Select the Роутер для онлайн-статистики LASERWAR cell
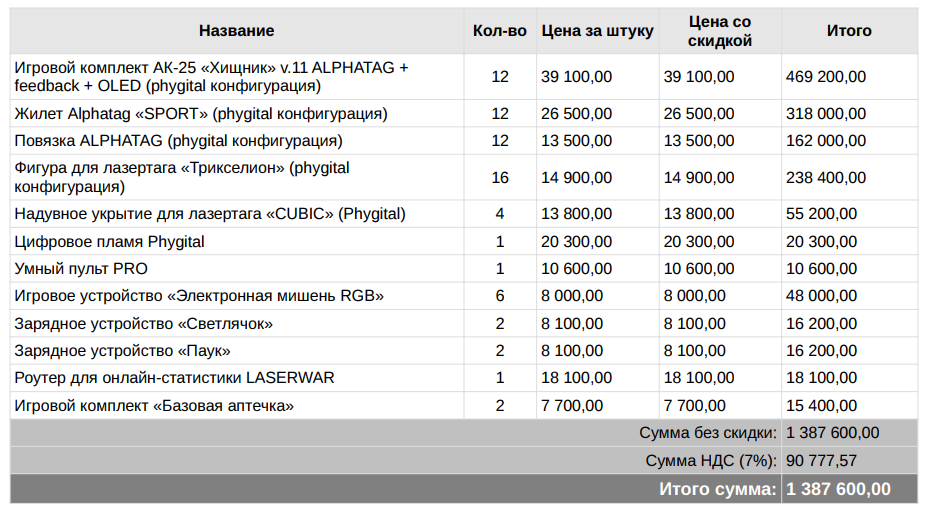The height and width of the screenshot is (513, 927). [x=175, y=378]
